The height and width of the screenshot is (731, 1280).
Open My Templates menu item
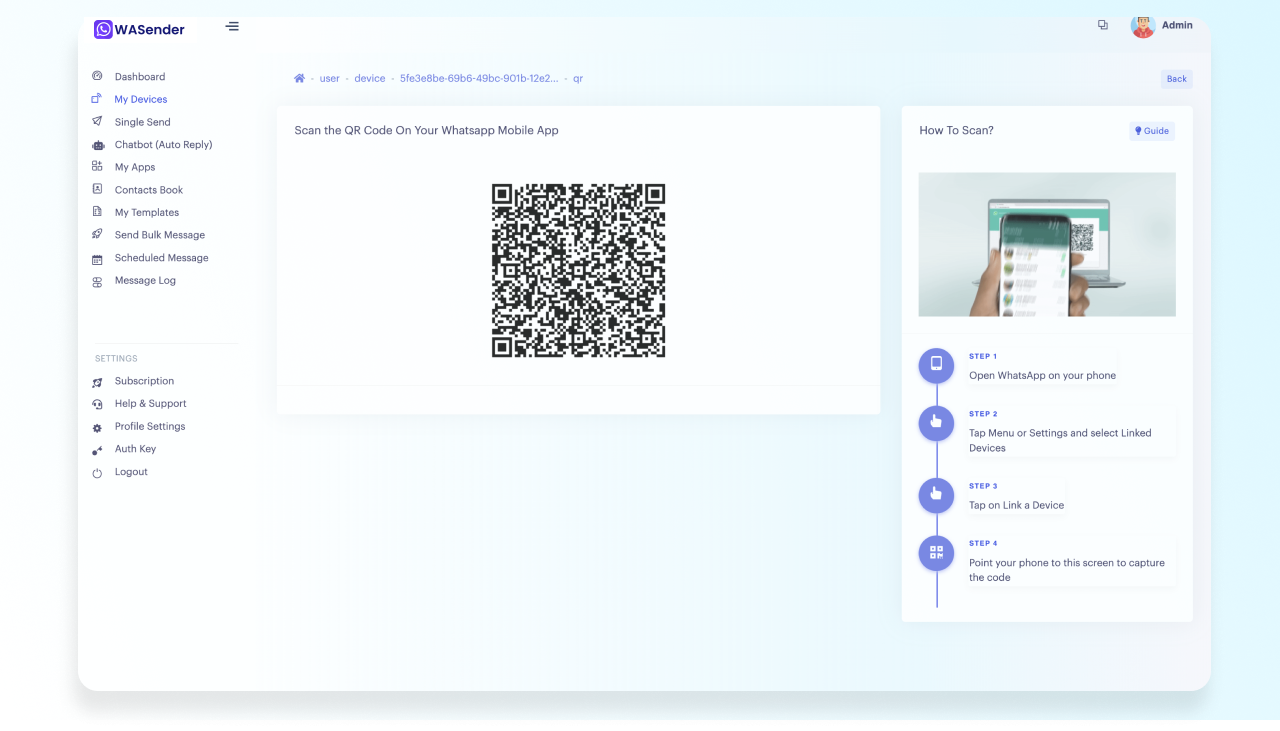pyautogui.click(x=147, y=212)
